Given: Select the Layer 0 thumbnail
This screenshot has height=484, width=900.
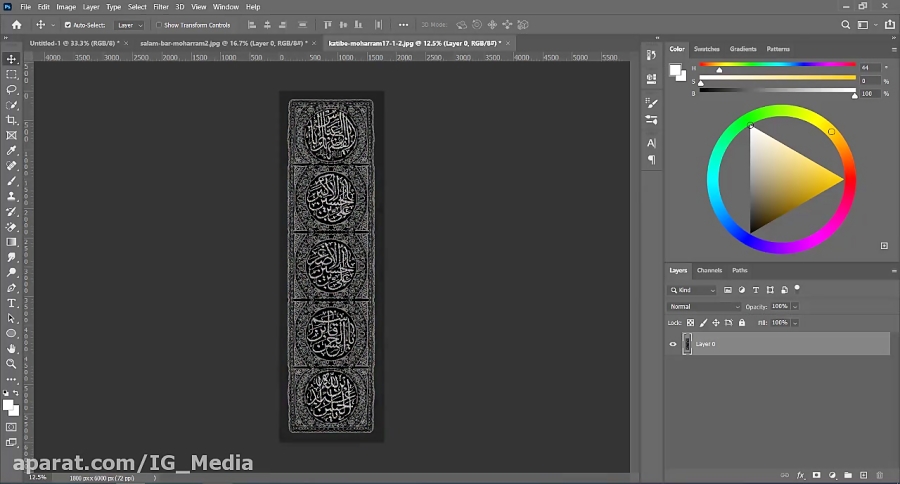Looking at the screenshot, I should coord(687,344).
